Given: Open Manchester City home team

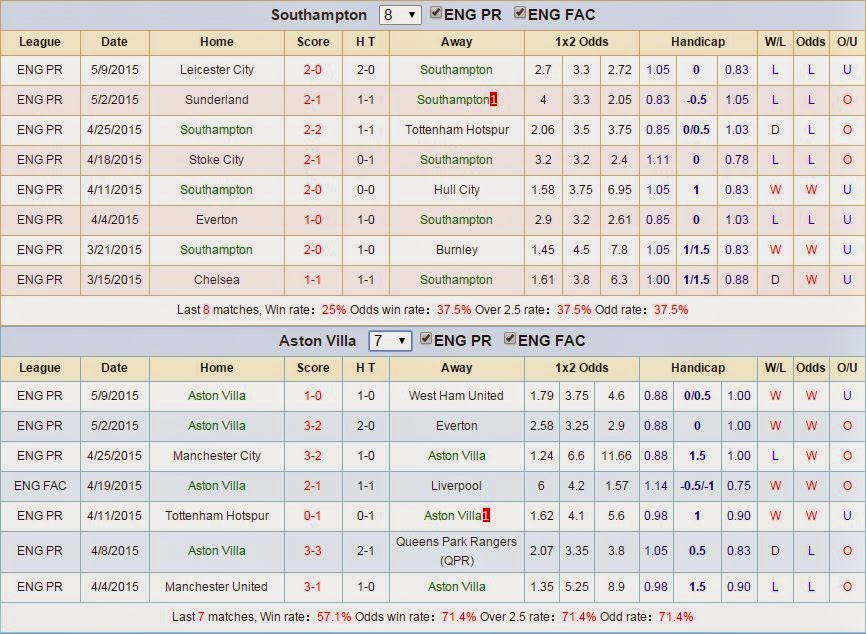Looking at the screenshot, I should (x=216, y=456).
